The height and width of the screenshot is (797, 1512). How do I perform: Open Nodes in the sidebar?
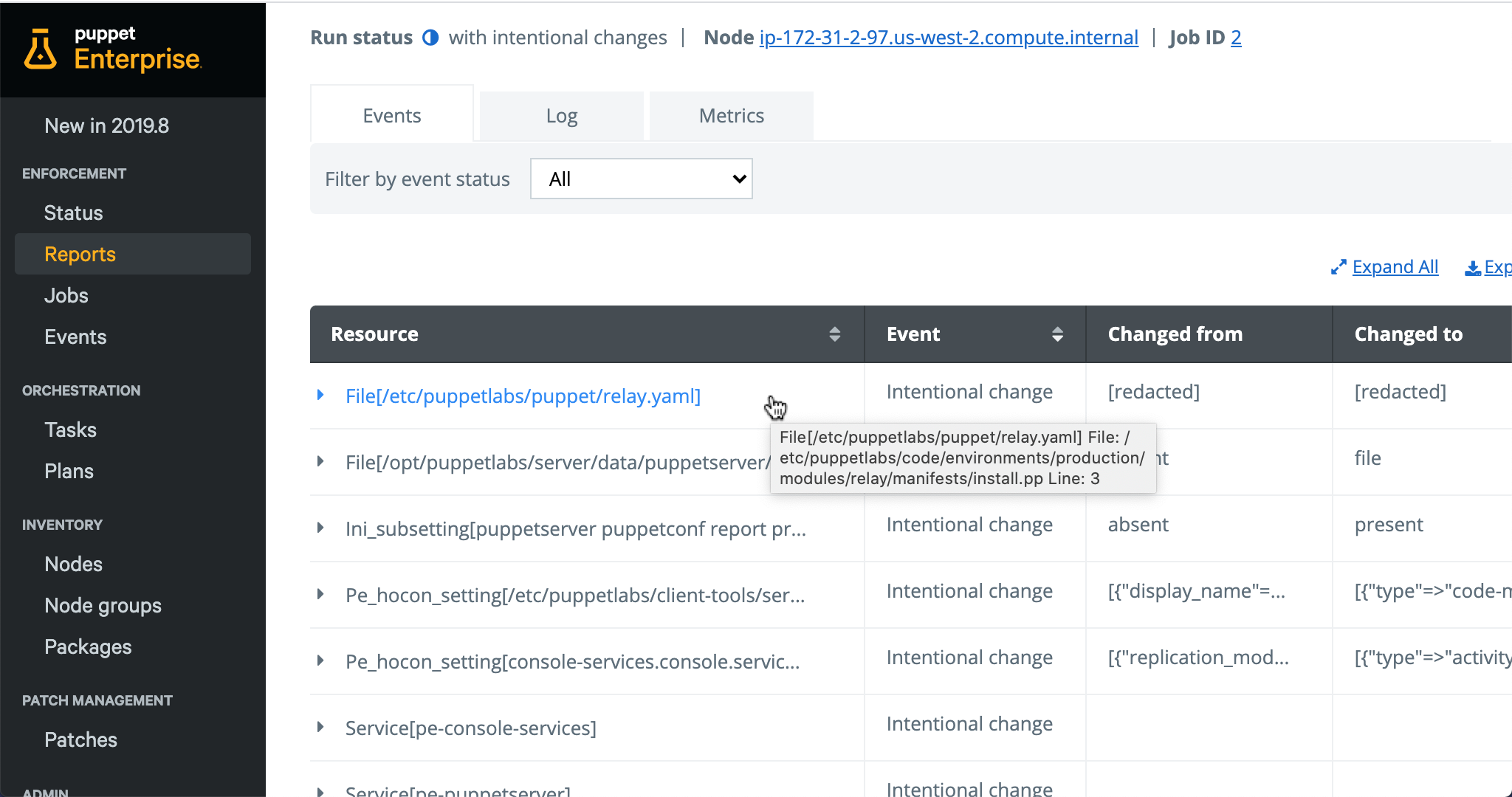tap(73, 564)
